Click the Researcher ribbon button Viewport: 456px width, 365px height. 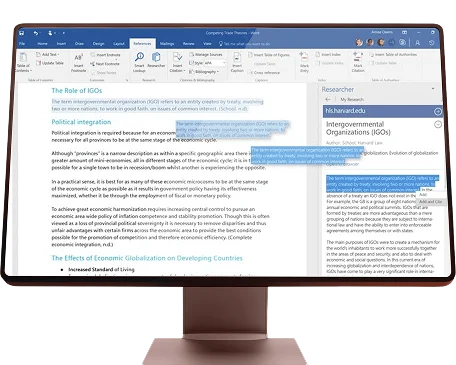[x=156, y=60]
